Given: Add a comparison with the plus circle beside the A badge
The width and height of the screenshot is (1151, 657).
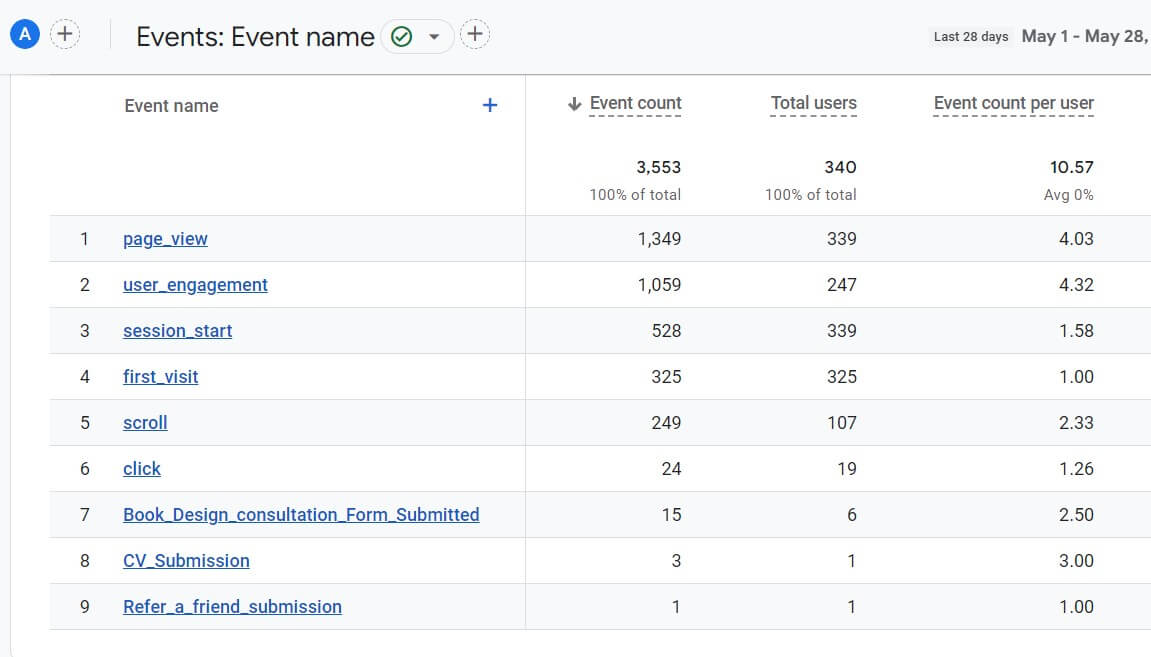Looking at the screenshot, I should click(x=65, y=35).
